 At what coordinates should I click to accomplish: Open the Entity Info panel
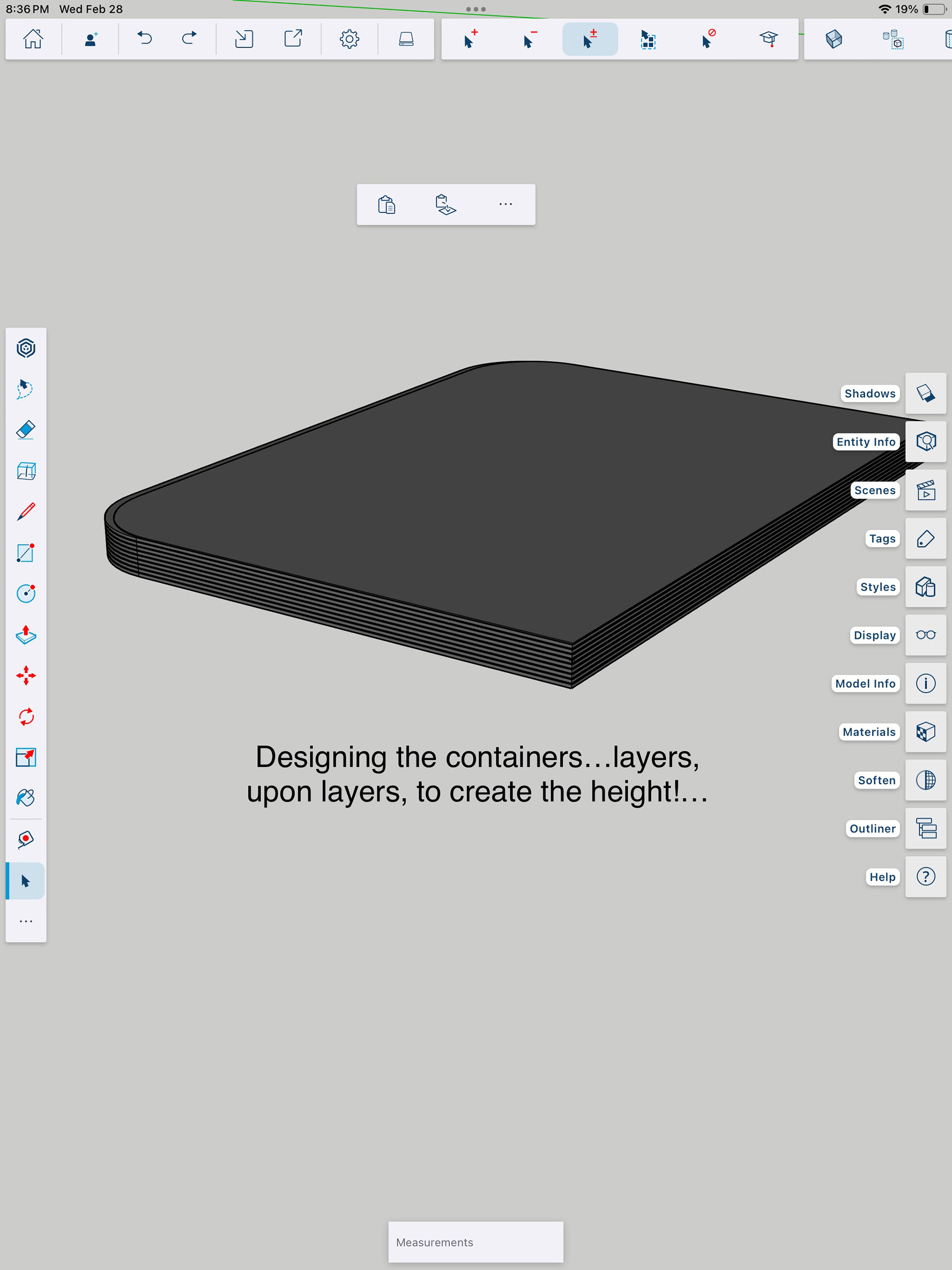925,441
